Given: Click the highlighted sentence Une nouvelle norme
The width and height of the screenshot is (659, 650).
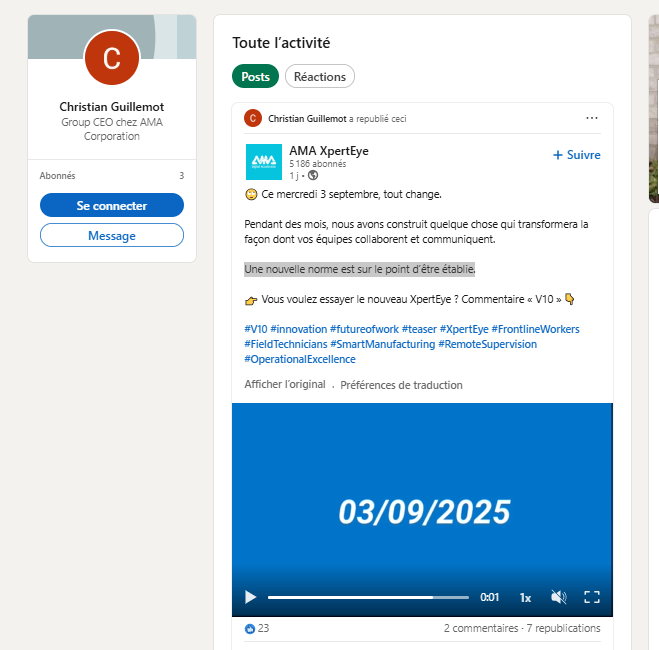Looking at the screenshot, I should [x=360, y=269].
